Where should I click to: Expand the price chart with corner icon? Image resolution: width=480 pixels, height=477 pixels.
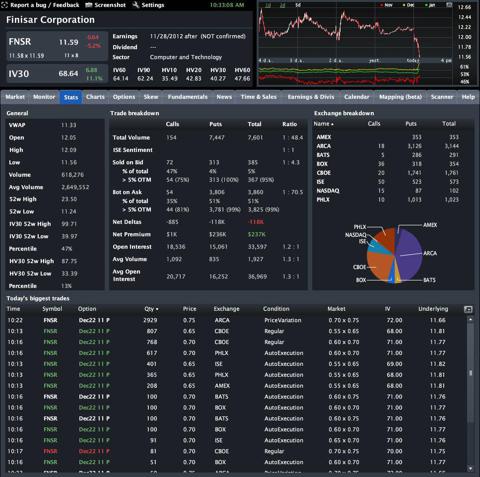coord(449,5)
